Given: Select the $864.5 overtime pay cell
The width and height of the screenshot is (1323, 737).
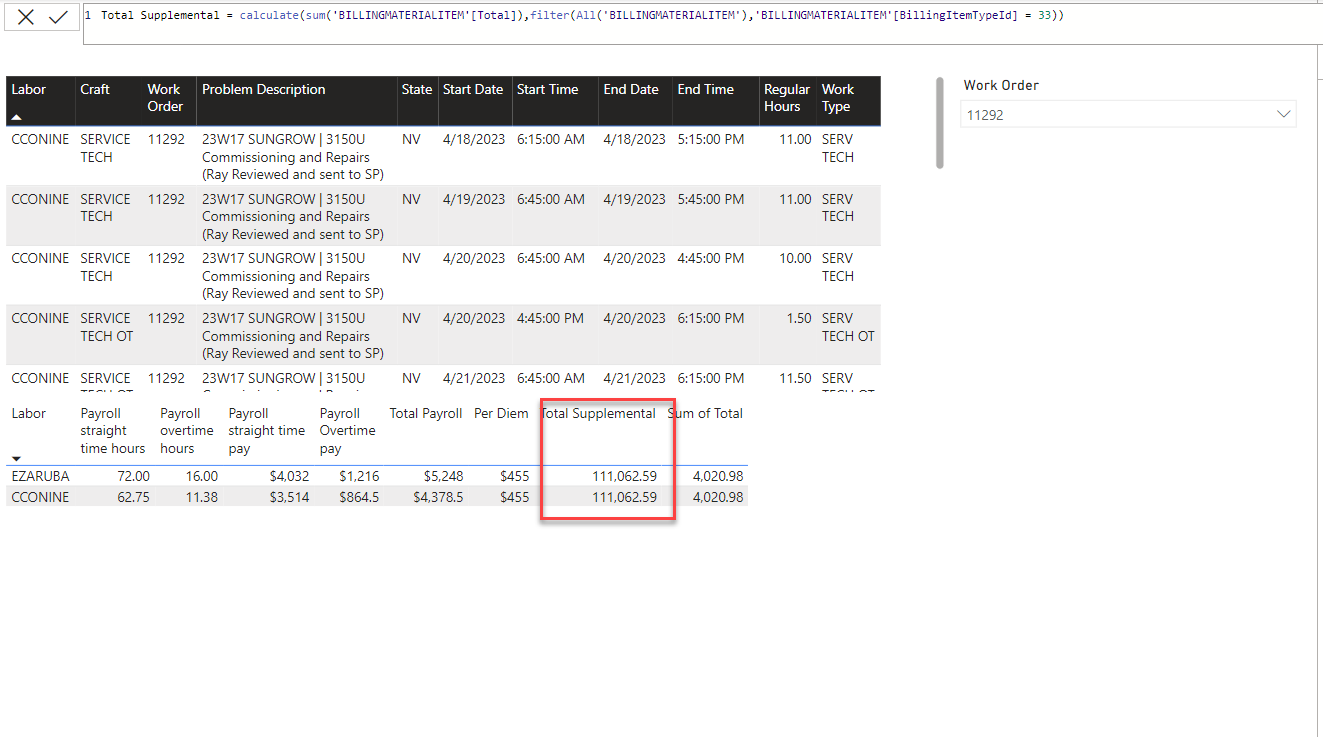Looking at the screenshot, I should pyautogui.click(x=358, y=497).
